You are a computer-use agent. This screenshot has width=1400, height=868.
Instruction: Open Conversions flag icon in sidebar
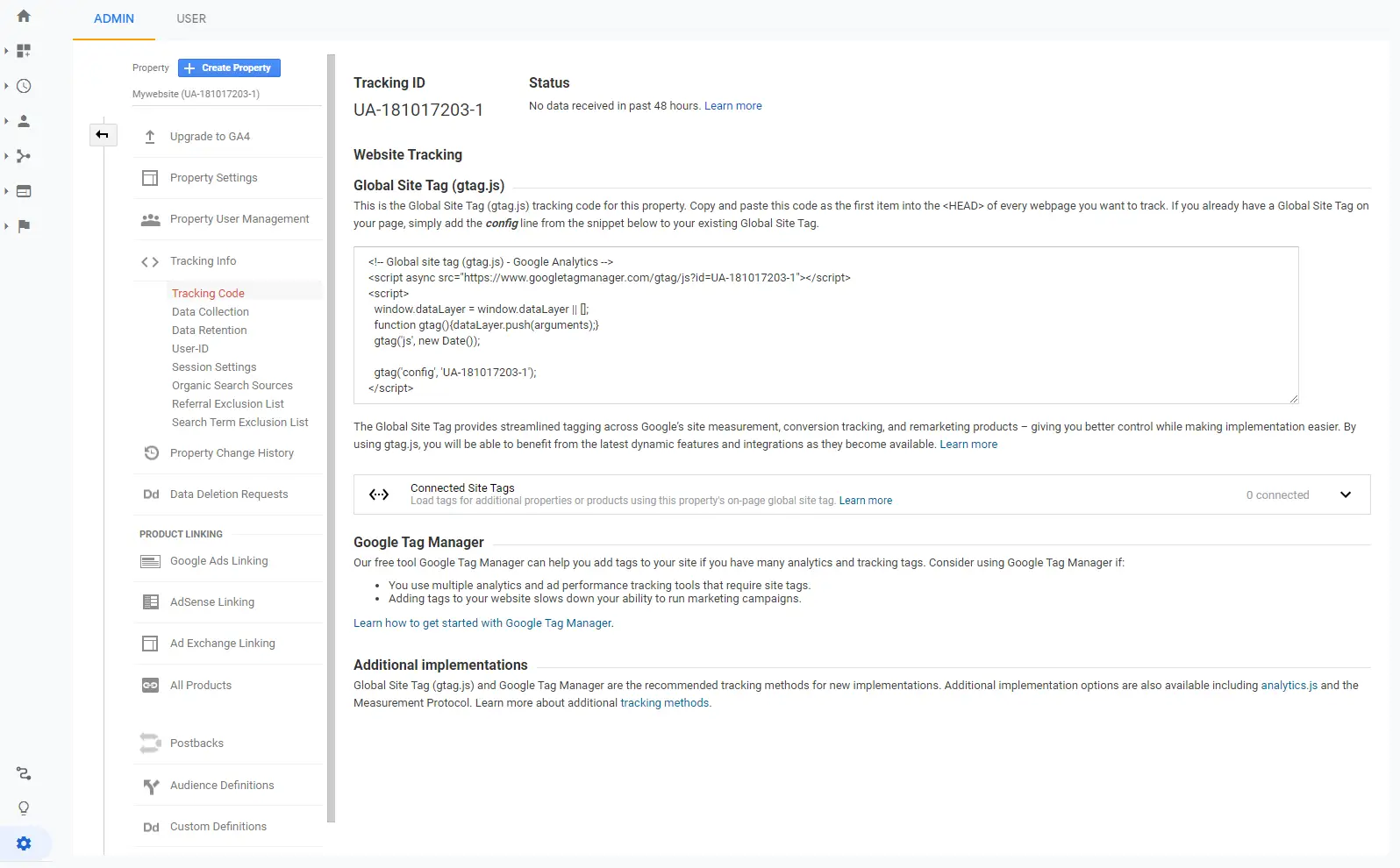point(24,226)
